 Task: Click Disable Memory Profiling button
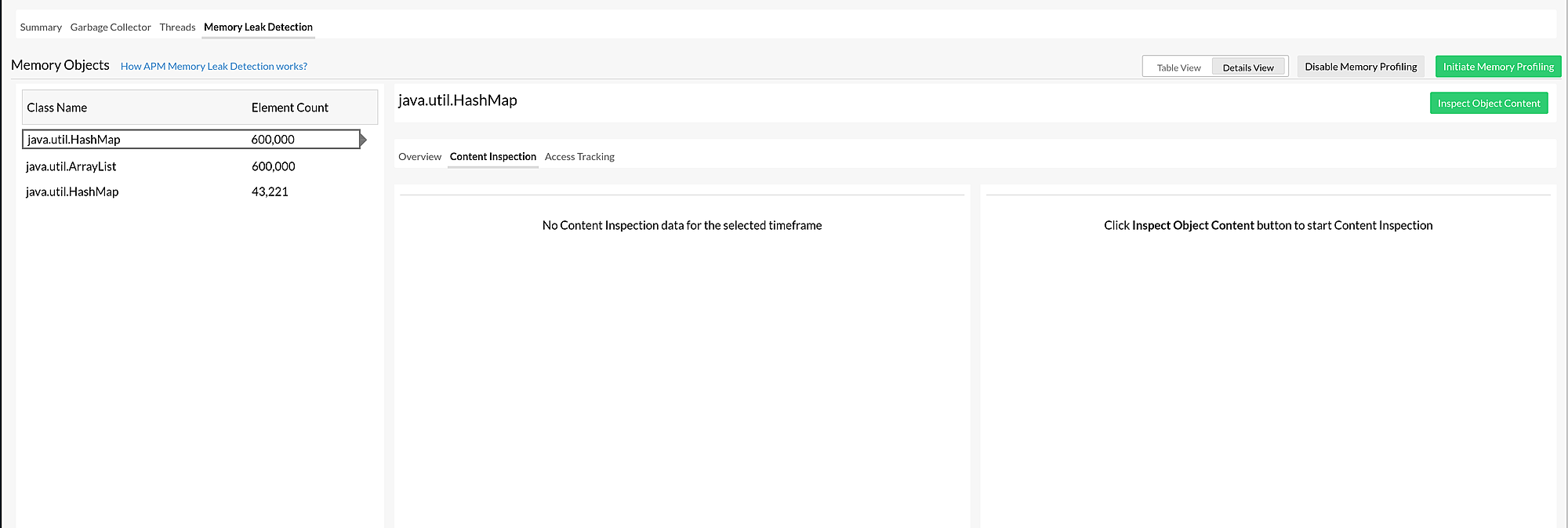[1360, 67]
